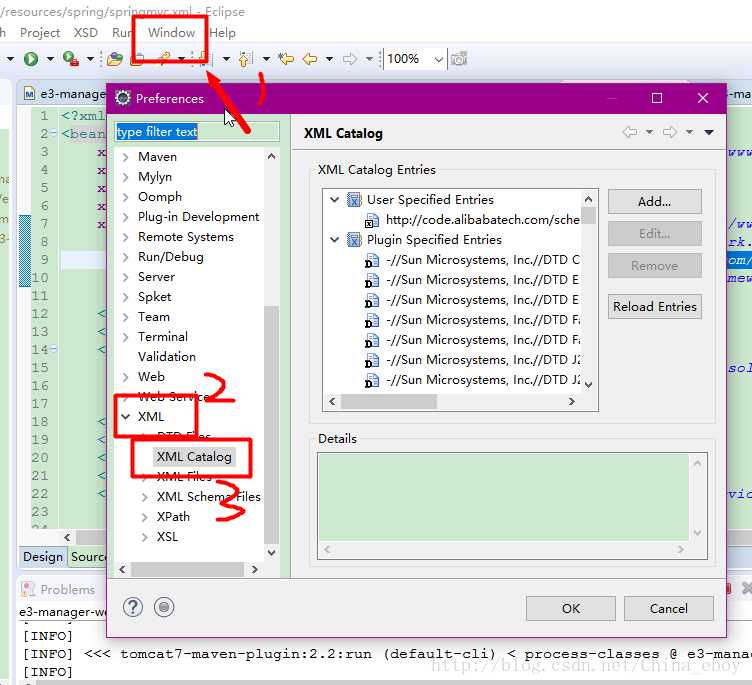The height and width of the screenshot is (685, 752).
Task: Click OK to apply preferences
Action: click(x=571, y=608)
